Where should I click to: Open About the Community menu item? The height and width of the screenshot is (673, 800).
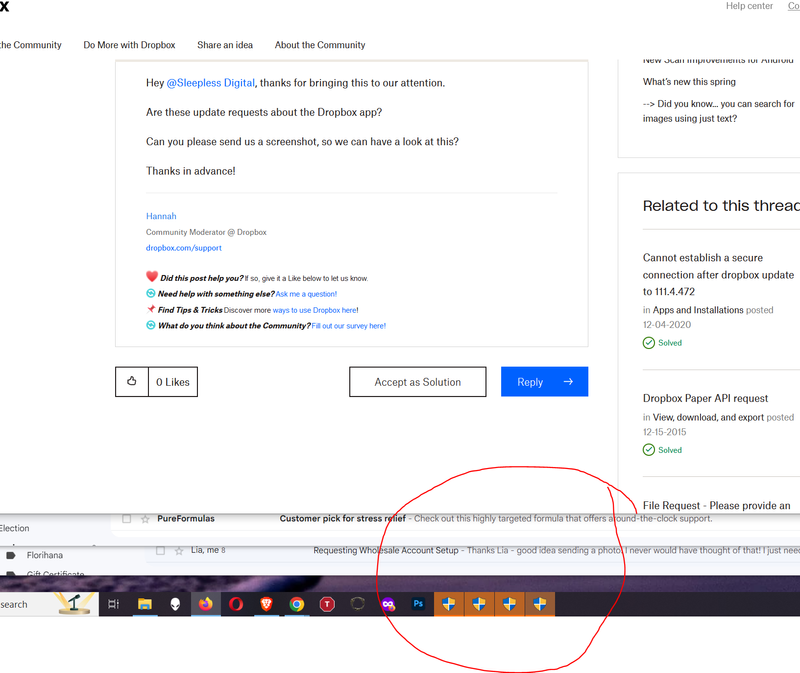coord(320,45)
